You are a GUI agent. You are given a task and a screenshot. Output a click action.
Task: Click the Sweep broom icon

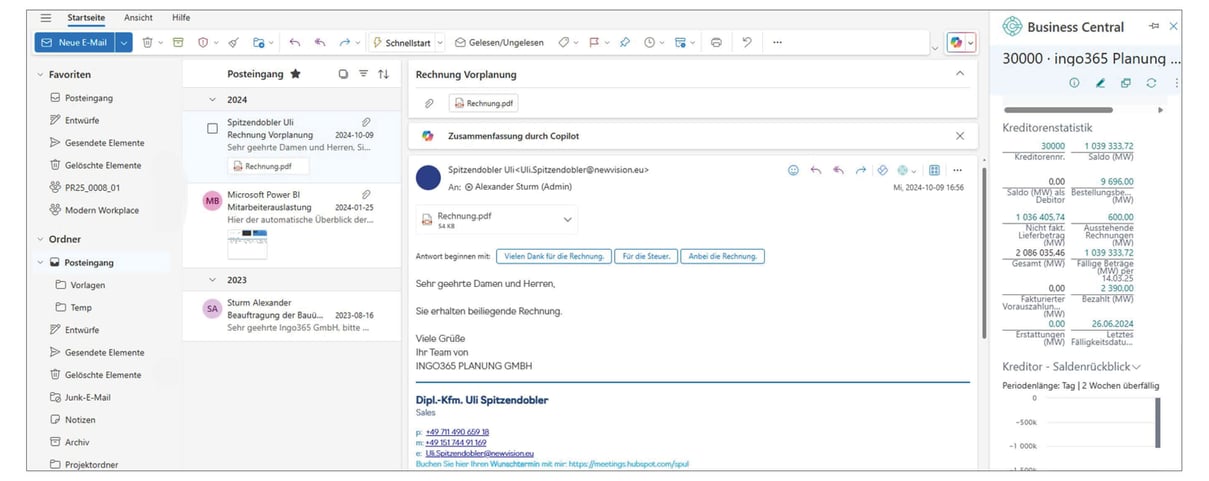tap(233, 42)
